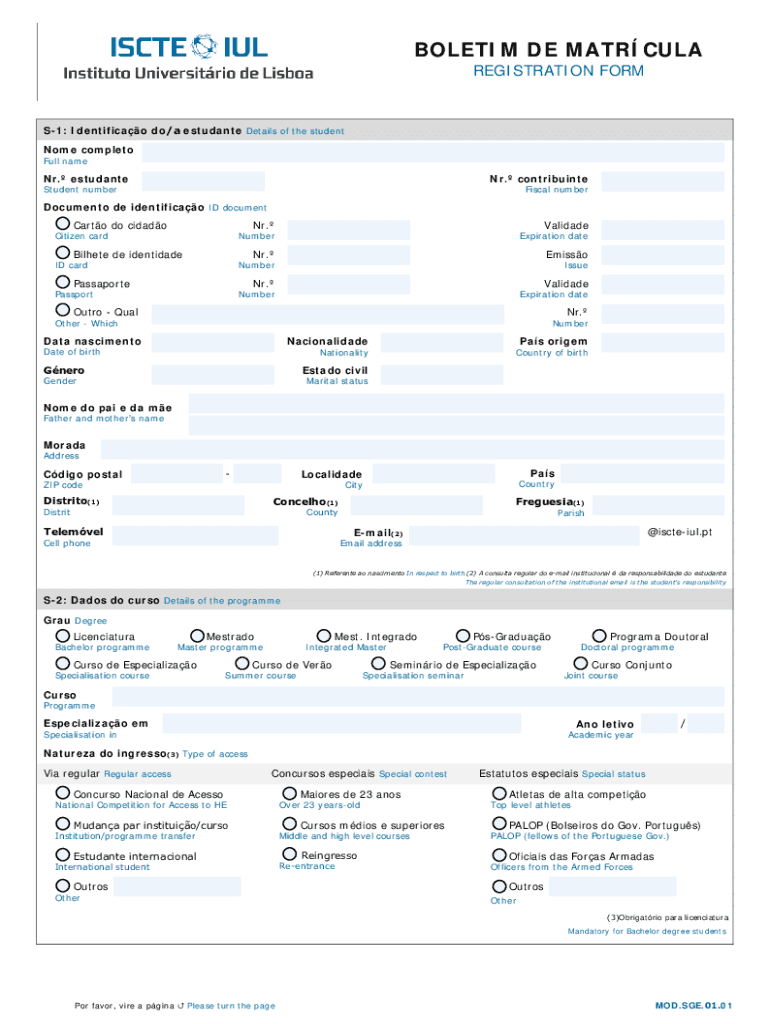Image resolution: width=770 pixels, height=1024 pixels.
Task: Choose Licenciatura degree radio button
Action: (63, 636)
